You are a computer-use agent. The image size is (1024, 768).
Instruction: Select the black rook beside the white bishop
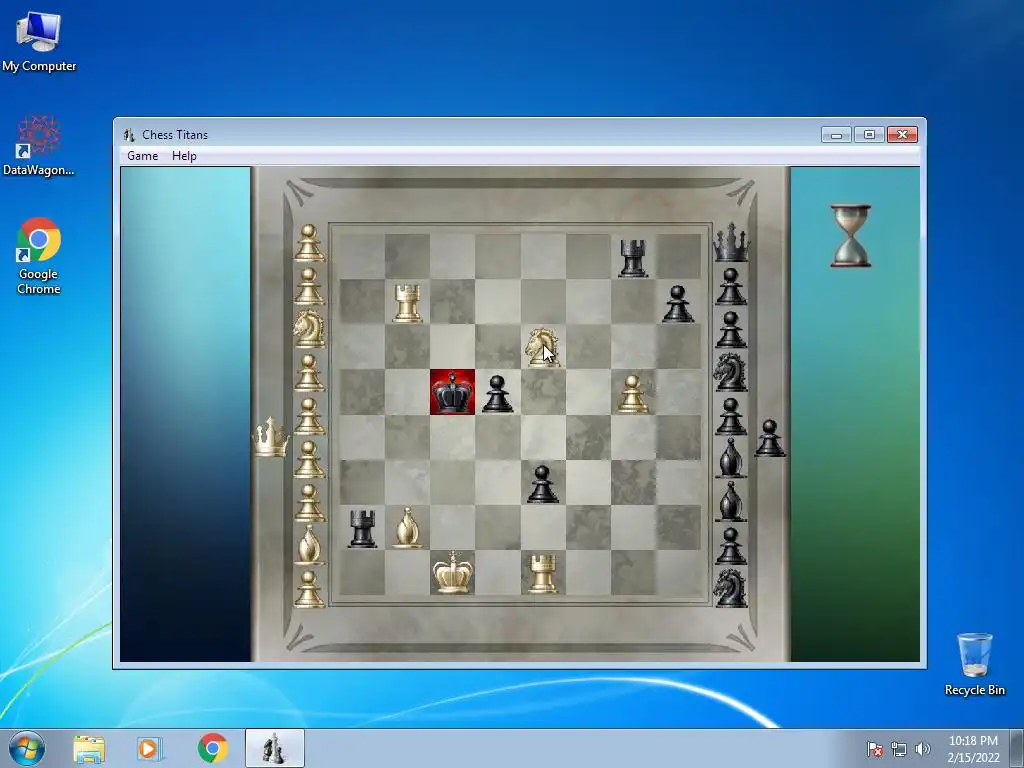click(x=362, y=528)
